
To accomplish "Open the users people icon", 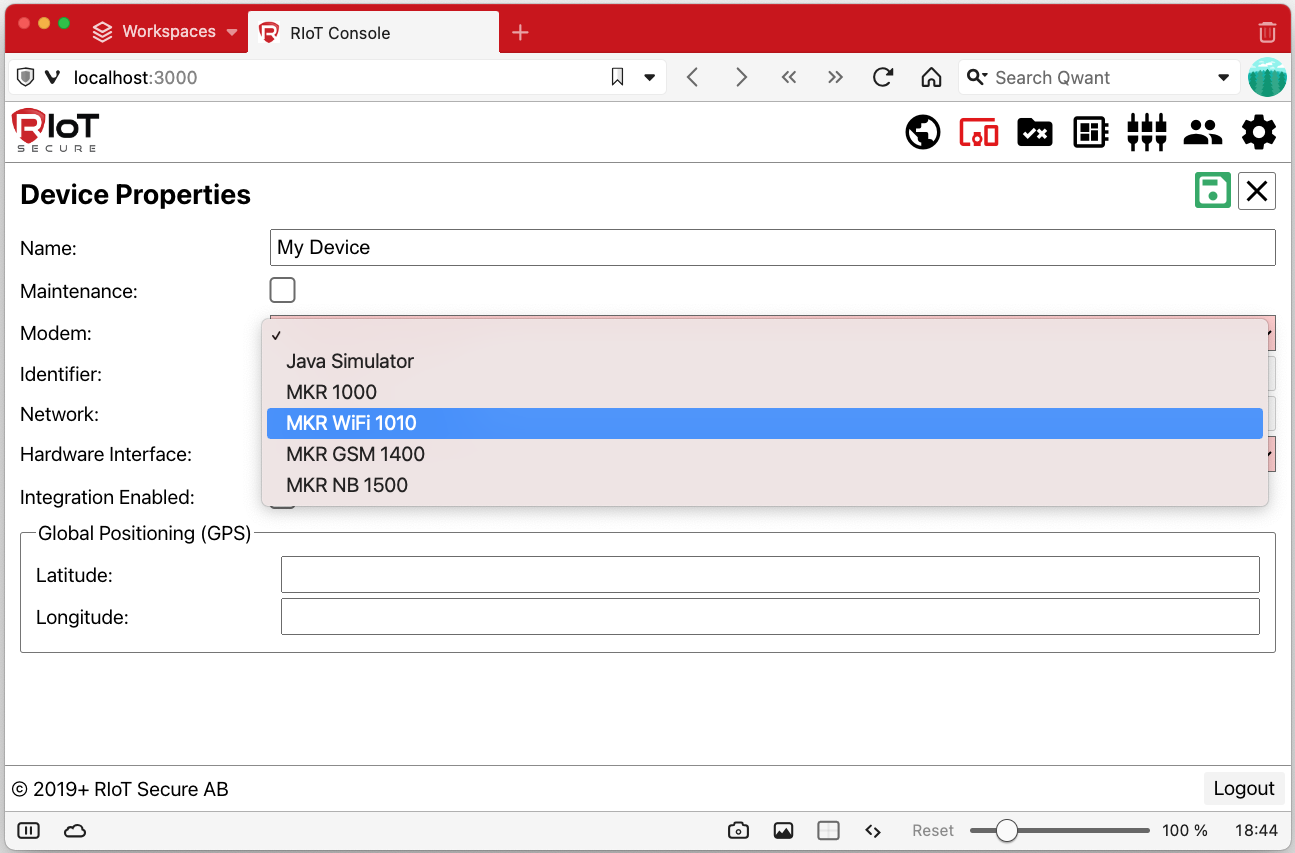I will 1202,132.
